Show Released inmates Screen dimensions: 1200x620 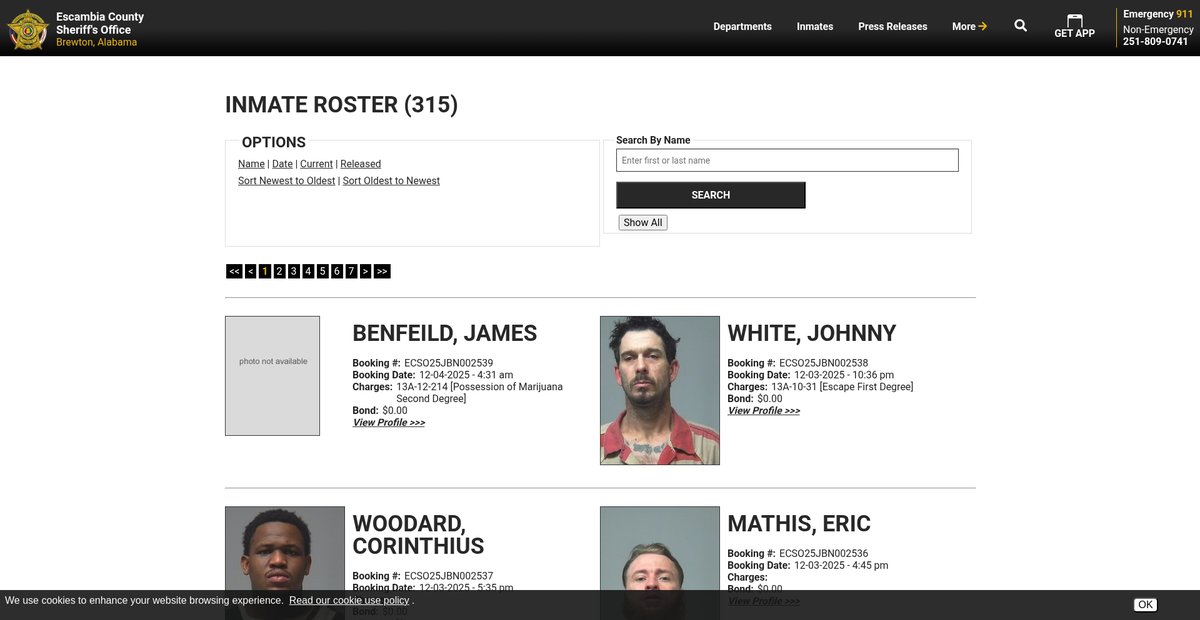[x=360, y=164]
